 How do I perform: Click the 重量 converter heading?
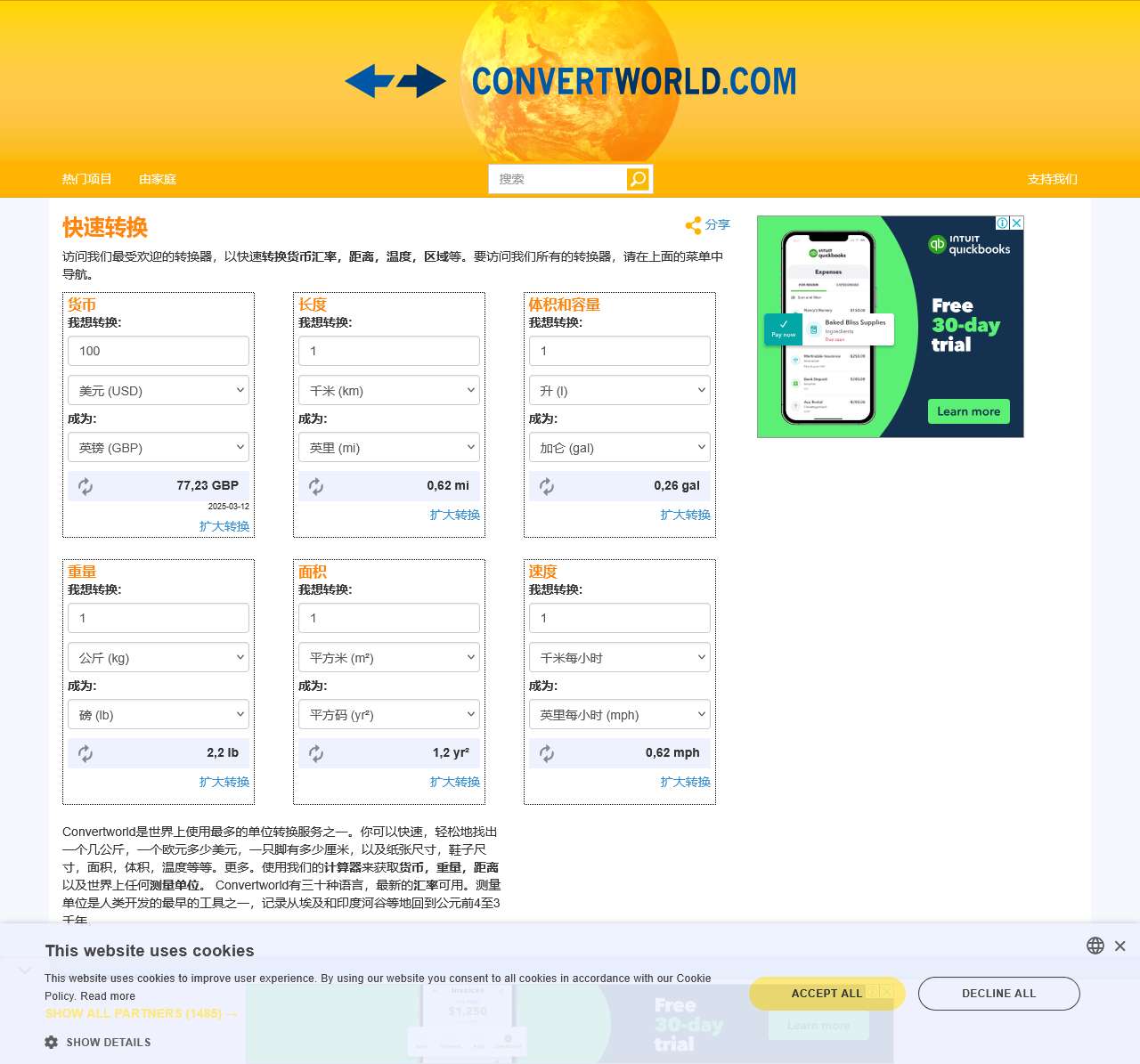point(82,572)
